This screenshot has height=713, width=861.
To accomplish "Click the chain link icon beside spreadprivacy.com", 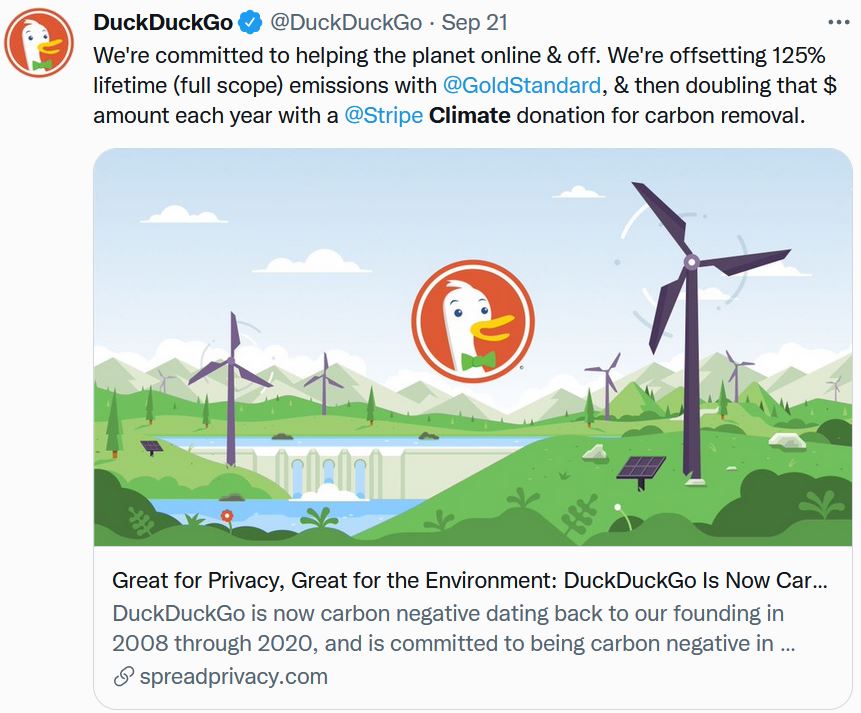I will click(x=124, y=677).
